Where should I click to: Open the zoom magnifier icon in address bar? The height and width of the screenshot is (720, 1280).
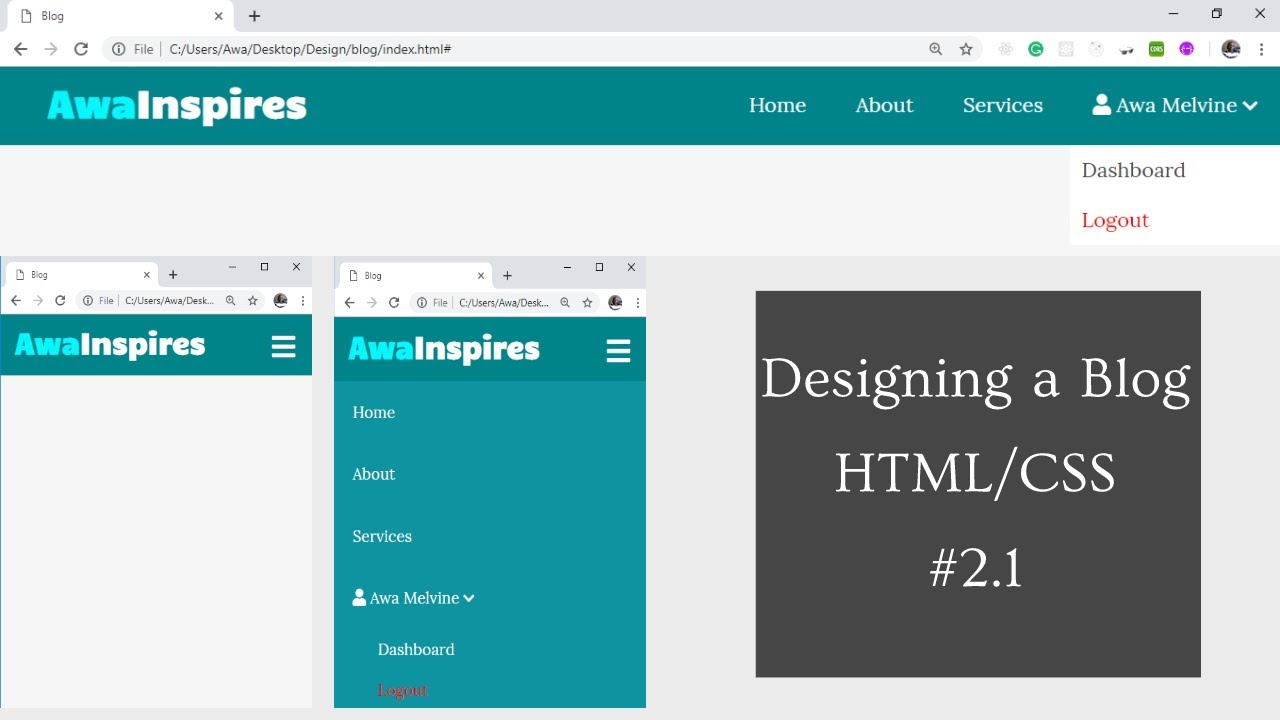pyautogui.click(x=936, y=49)
